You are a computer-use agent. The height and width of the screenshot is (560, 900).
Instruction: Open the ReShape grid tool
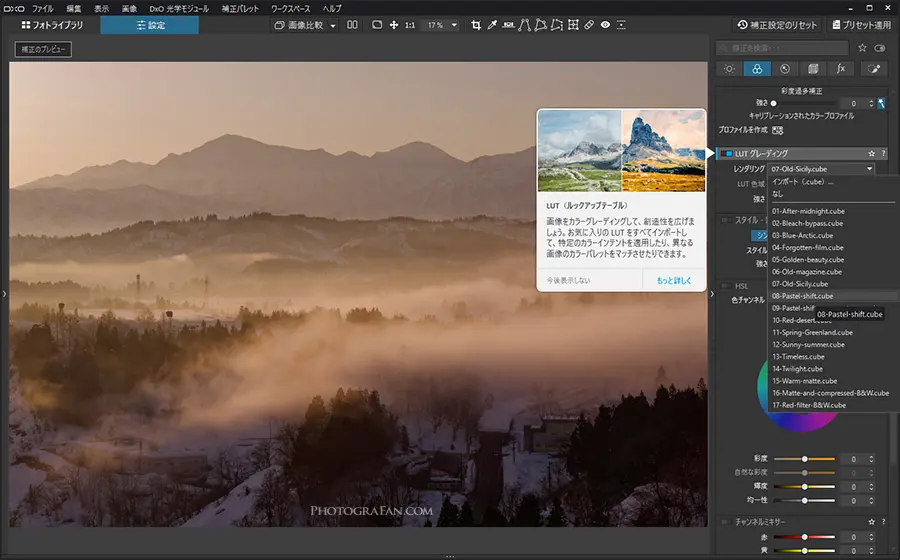[x=573, y=25]
